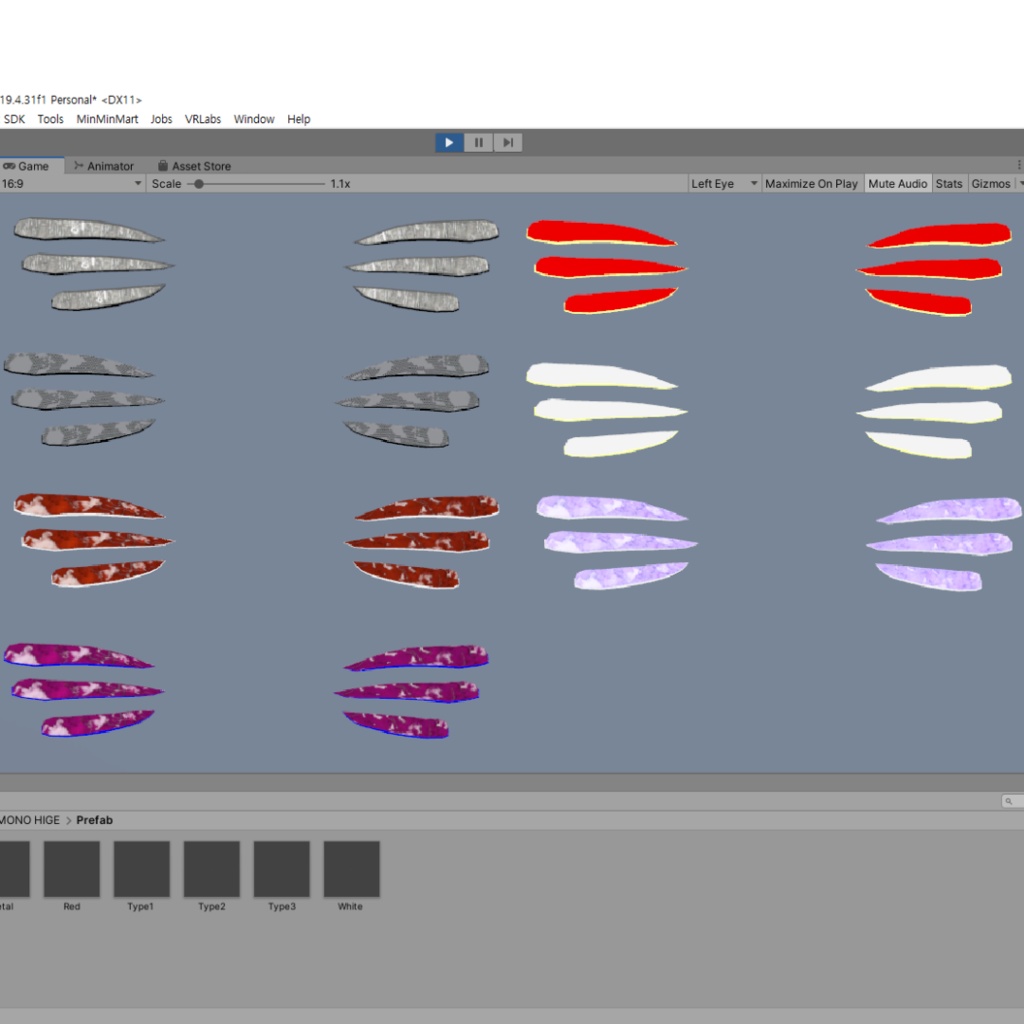Click the Step frame button
This screenshot has height=1024, width=1024.
pos(508,142)
